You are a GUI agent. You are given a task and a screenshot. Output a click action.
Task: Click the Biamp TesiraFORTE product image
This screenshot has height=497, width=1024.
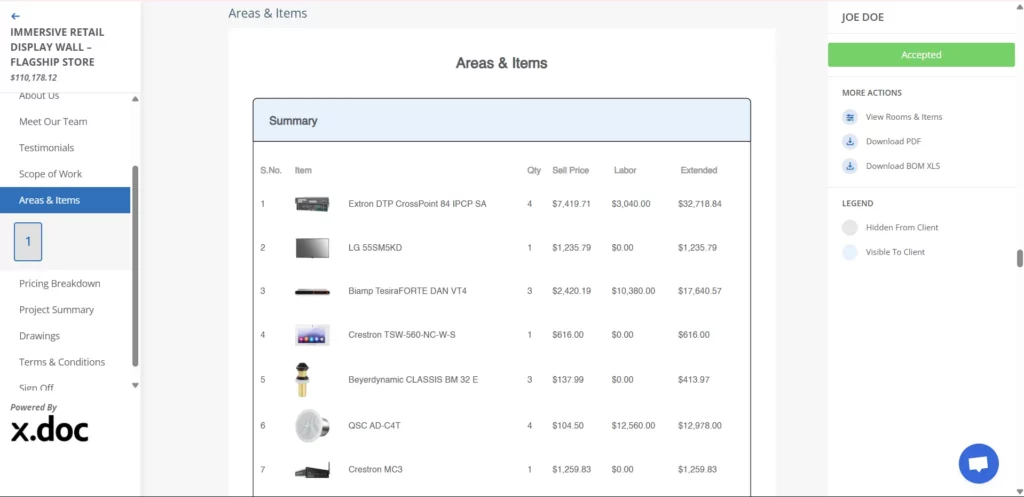tap(312, 291)
